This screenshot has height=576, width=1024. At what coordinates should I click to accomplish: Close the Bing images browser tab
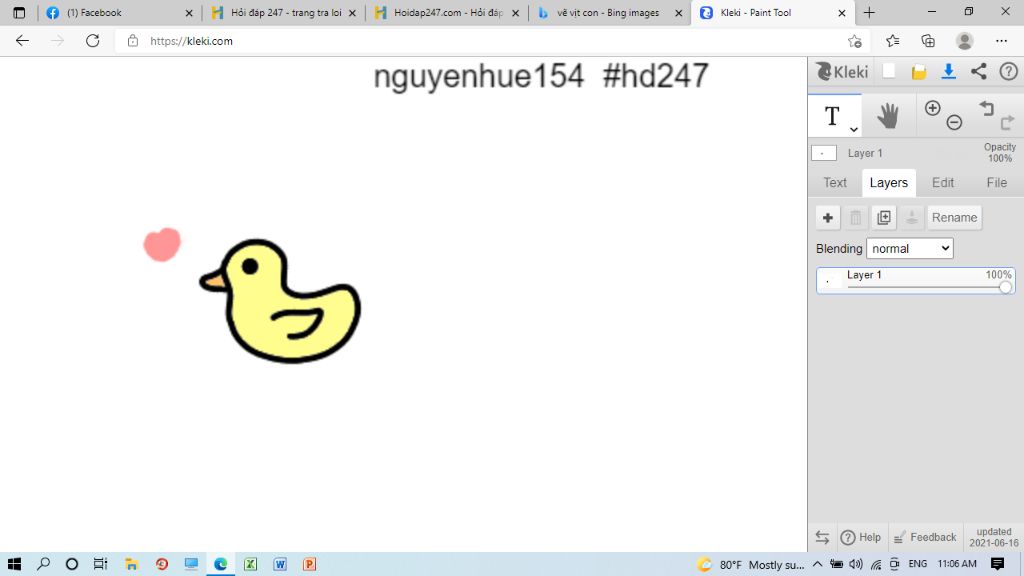(679, 12)
